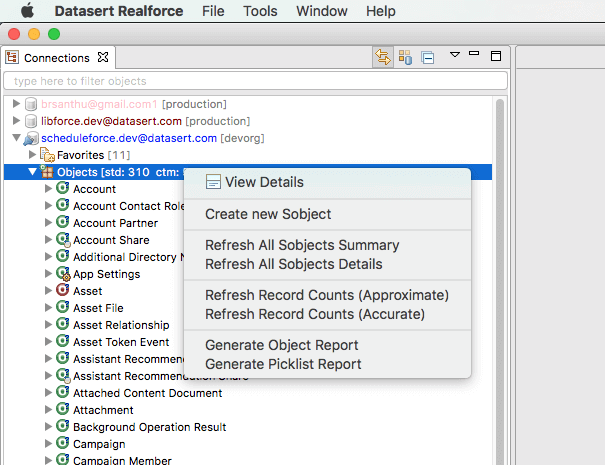Image resolution: width=605 pixels, height=465 pixels.
Task: Click the Asset Relationship object icon
Action: coord(63,324)
